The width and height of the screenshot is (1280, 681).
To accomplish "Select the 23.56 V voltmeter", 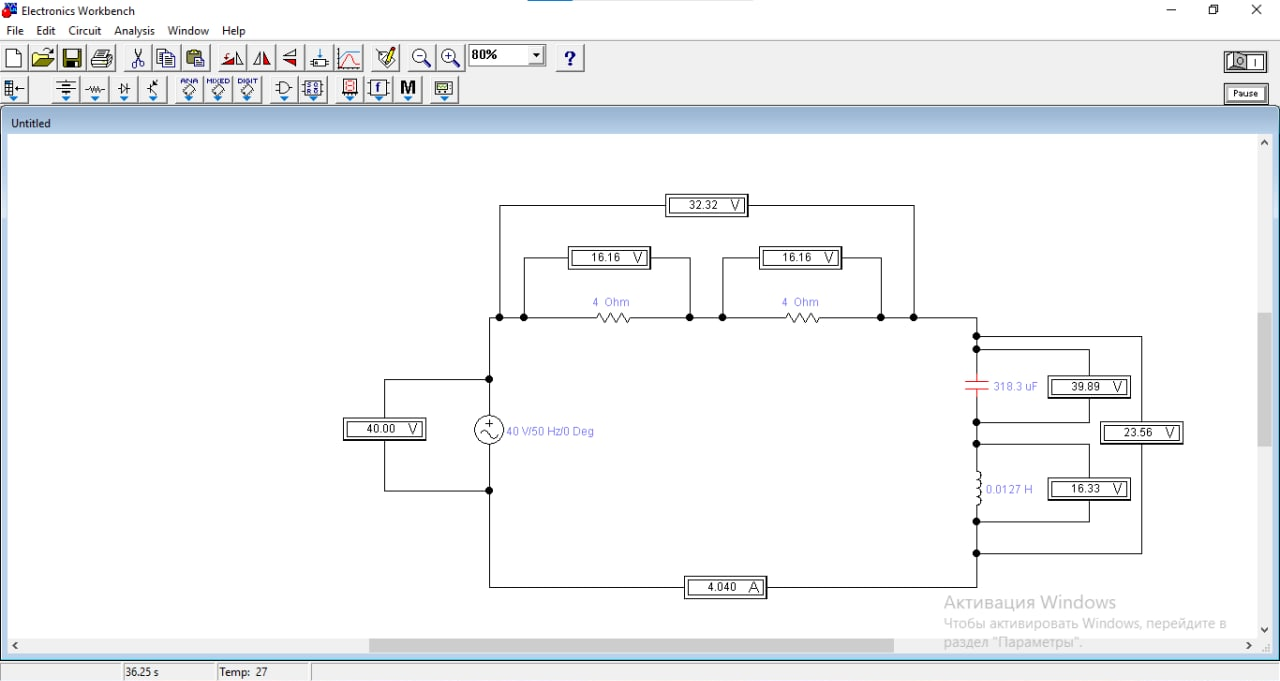I will click(x=1142, y=433).
